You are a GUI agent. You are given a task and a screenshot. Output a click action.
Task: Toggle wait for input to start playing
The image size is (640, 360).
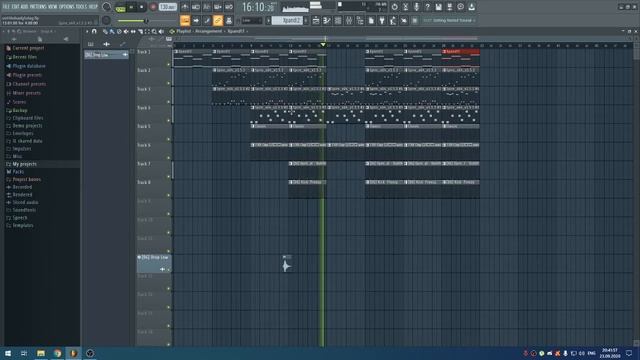click(196, 7)
